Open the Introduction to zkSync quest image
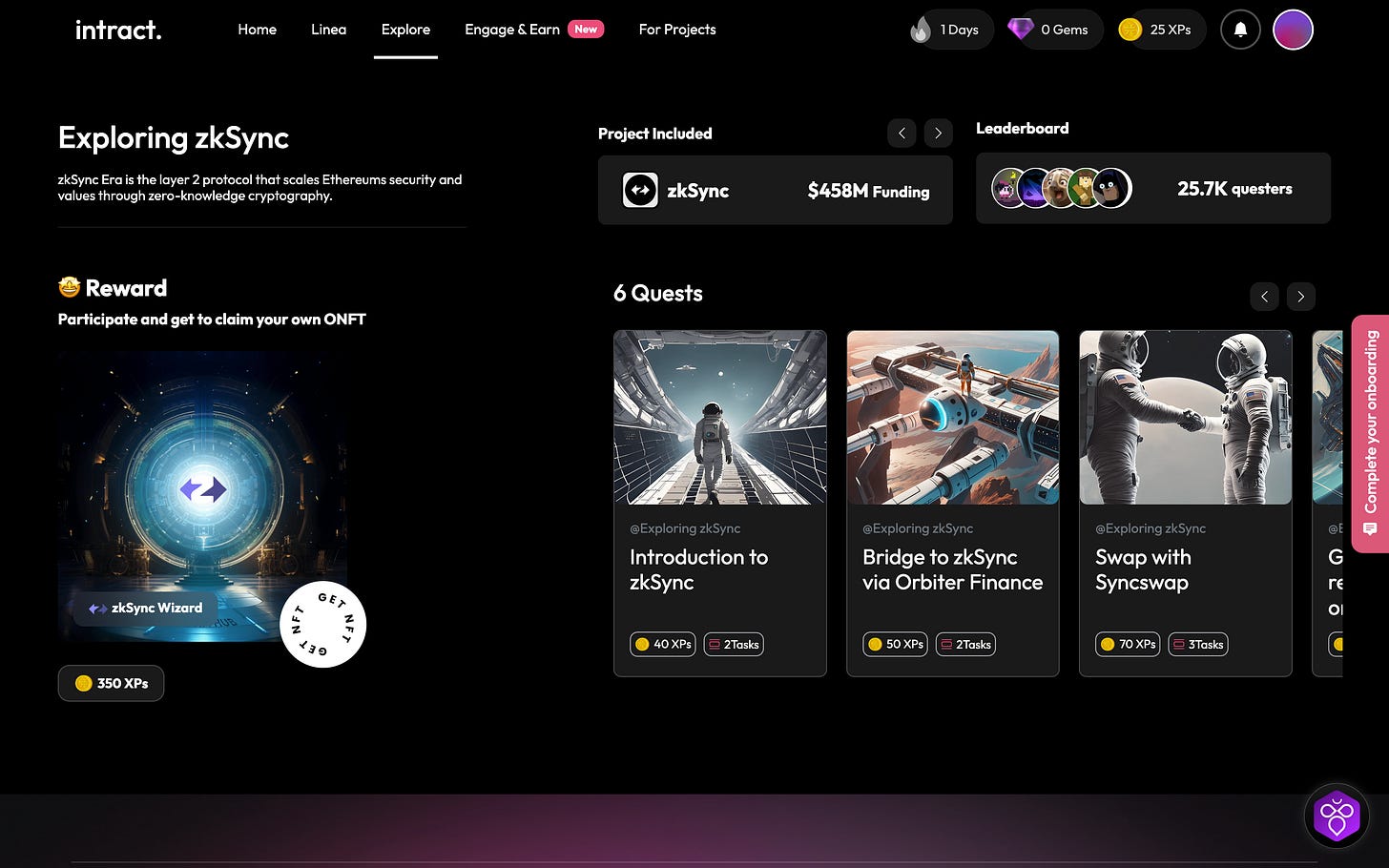This screenshot has height=868, width=1389. coord(720,417)
